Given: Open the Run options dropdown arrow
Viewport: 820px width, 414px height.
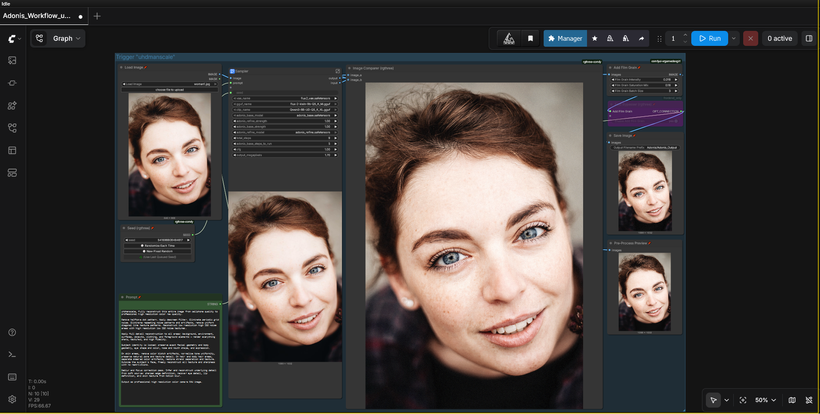Looking at the screenshot, I should [734, 38].
